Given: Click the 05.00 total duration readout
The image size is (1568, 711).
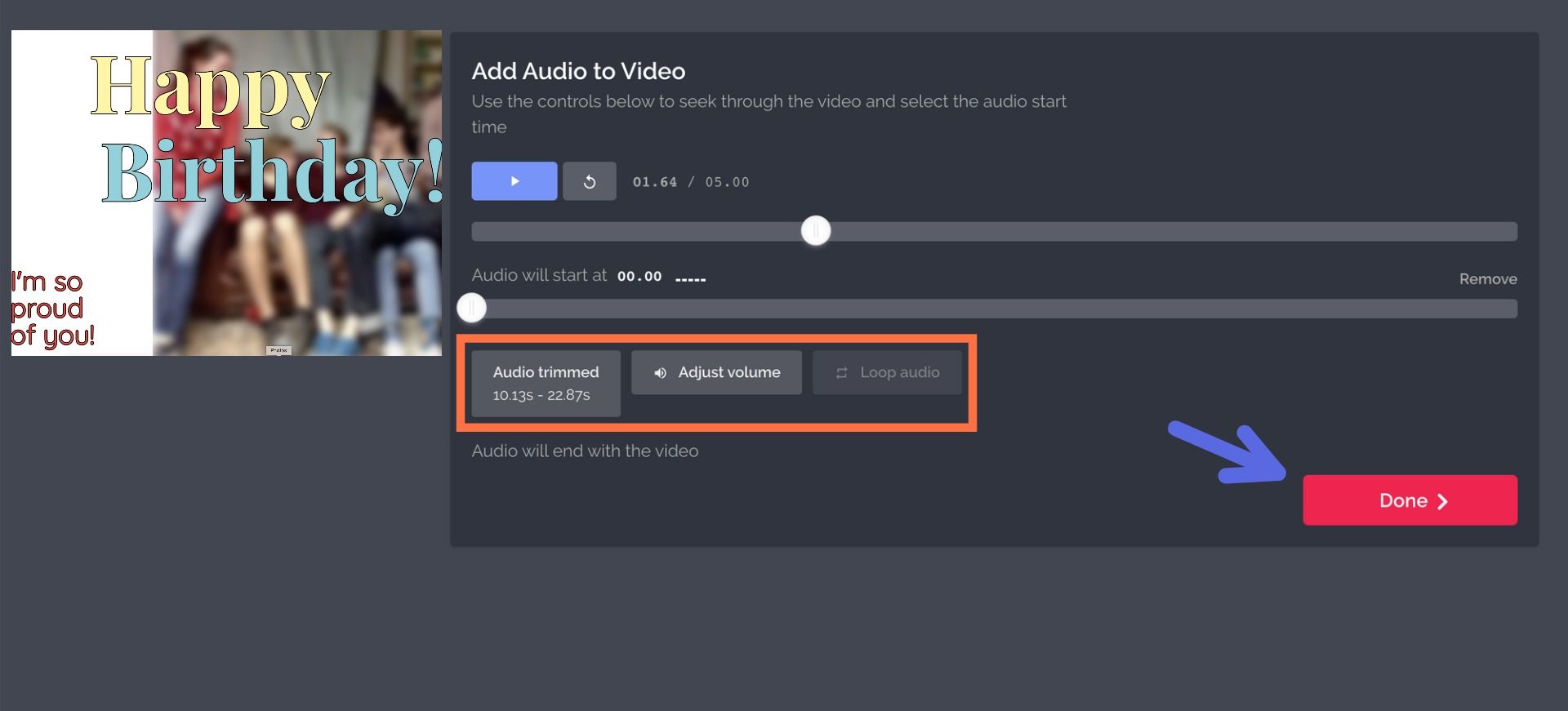Looking at the screenshot, I should [x=727, y=182].
